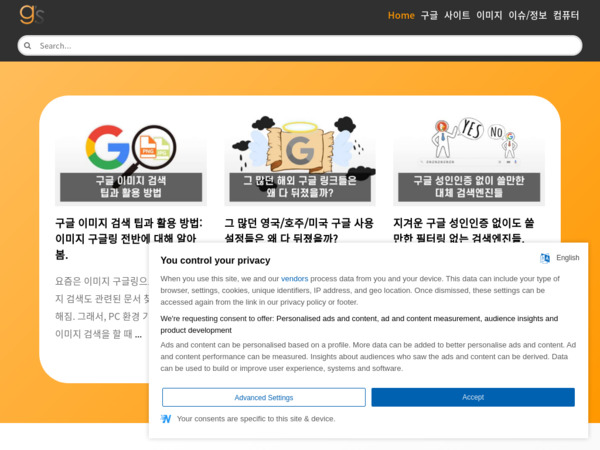This screenshot has width=600, height=450.
Task: Accept the privacy consent
Action: [473, 398]
